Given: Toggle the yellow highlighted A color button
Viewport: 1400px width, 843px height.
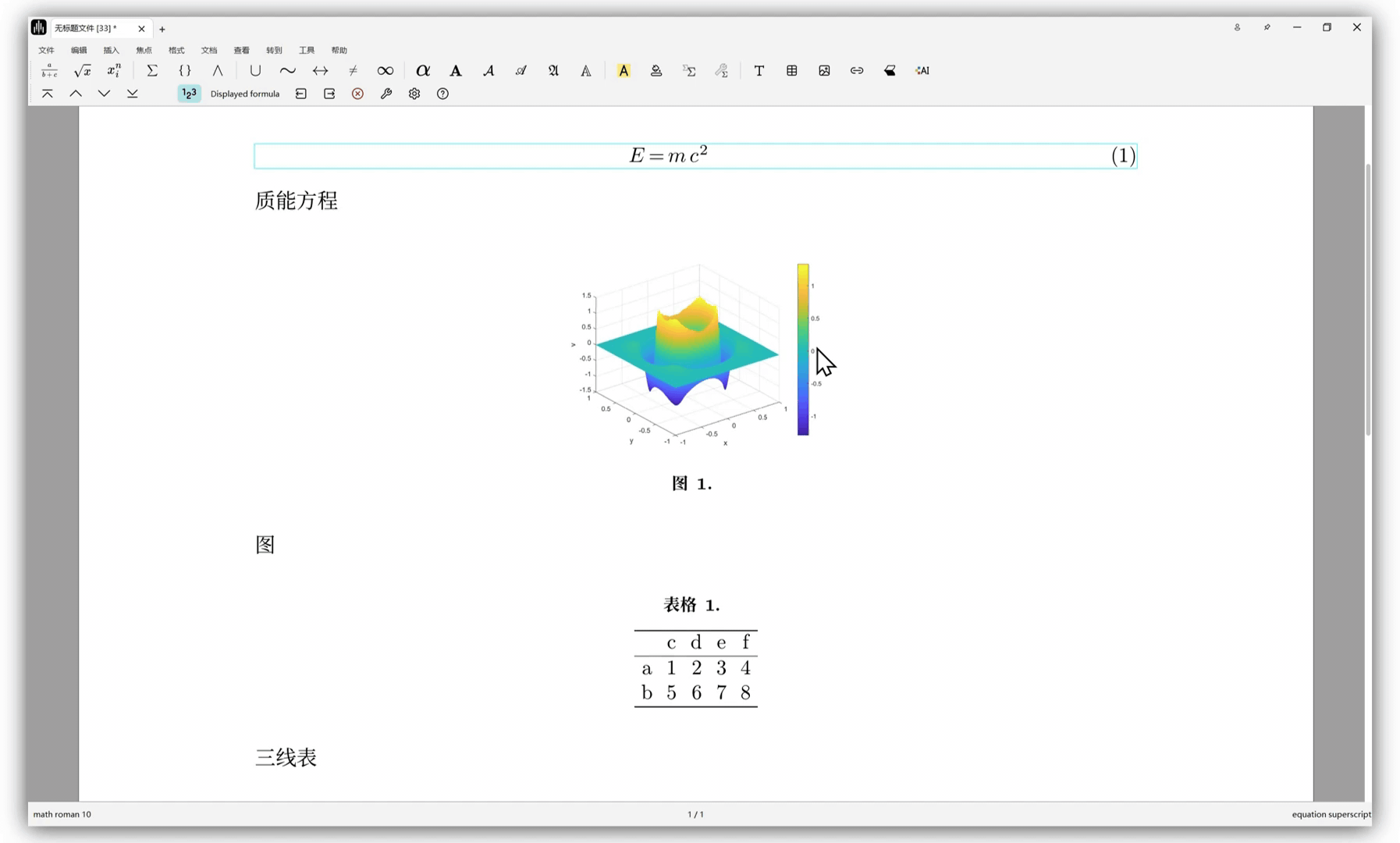Looking at the screenshot, I should [x=624, y=71].
